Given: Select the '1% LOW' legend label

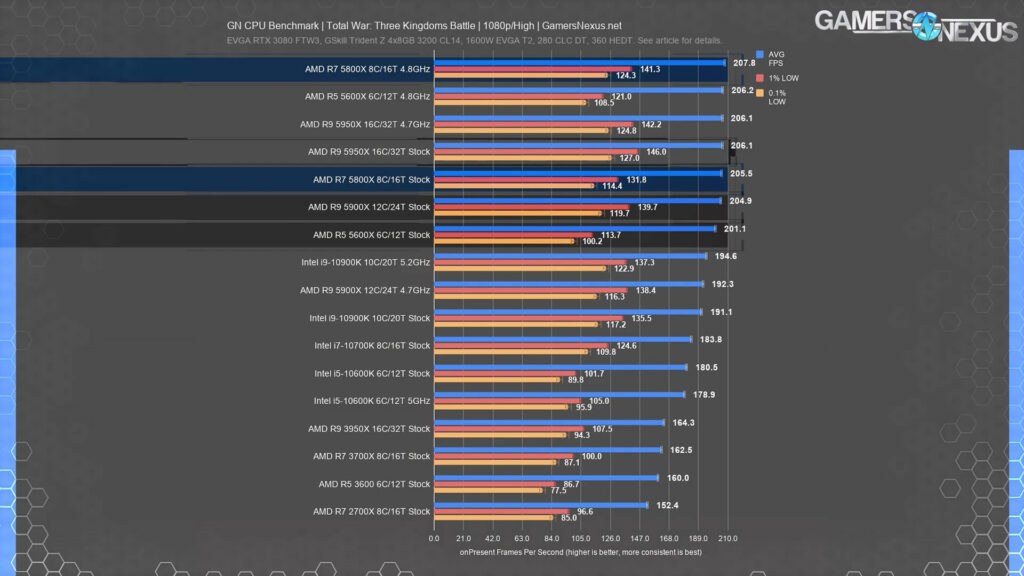Looking at the screenshot, I should click(784, 78).
